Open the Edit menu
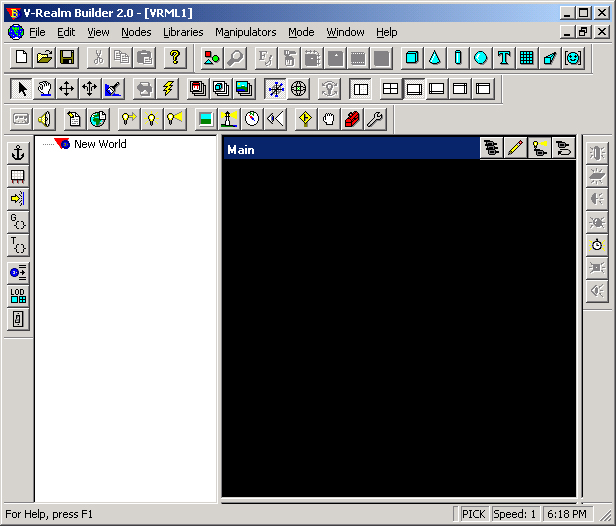Image resolution: width=616 pixels, height=526 pixels. pyautogui.click(x=66, y=32)
